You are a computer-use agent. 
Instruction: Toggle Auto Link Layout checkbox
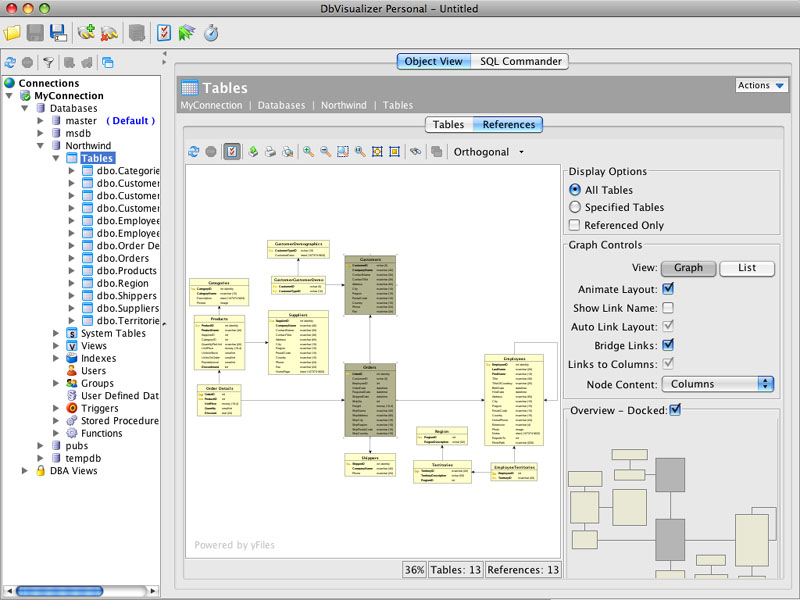[x=668, y=326]
